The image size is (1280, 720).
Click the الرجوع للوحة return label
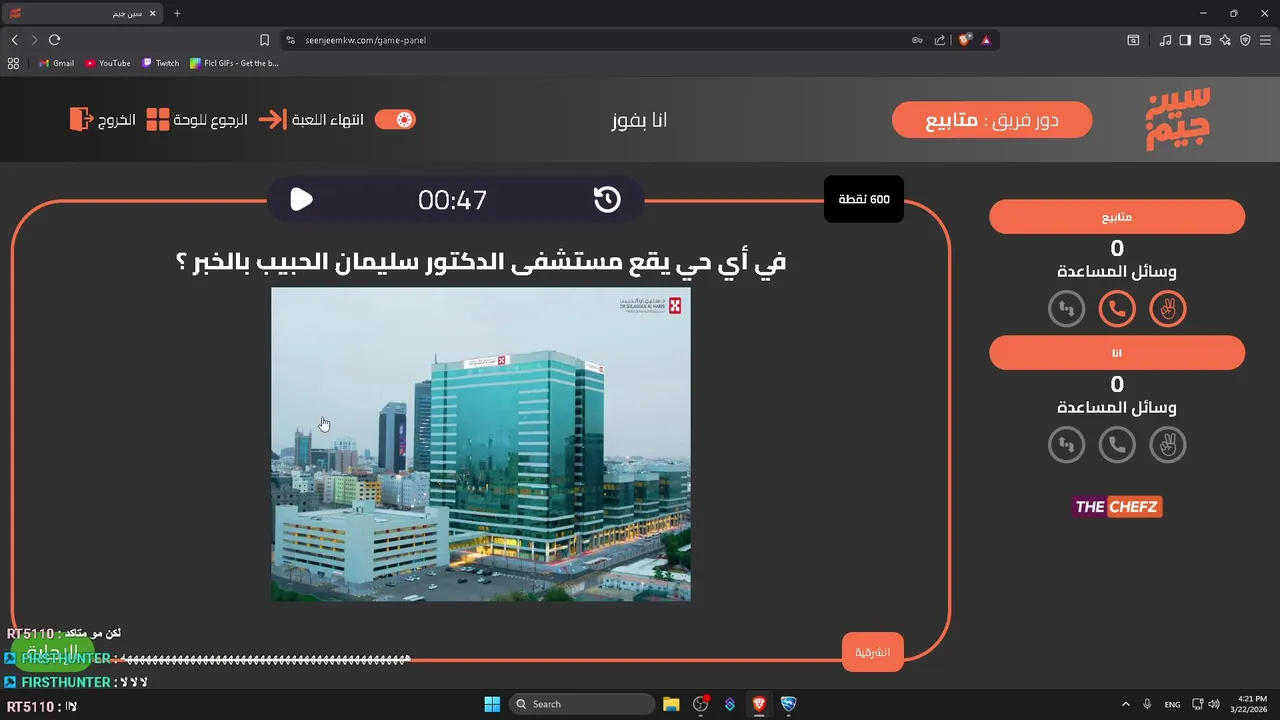point(210,120)
